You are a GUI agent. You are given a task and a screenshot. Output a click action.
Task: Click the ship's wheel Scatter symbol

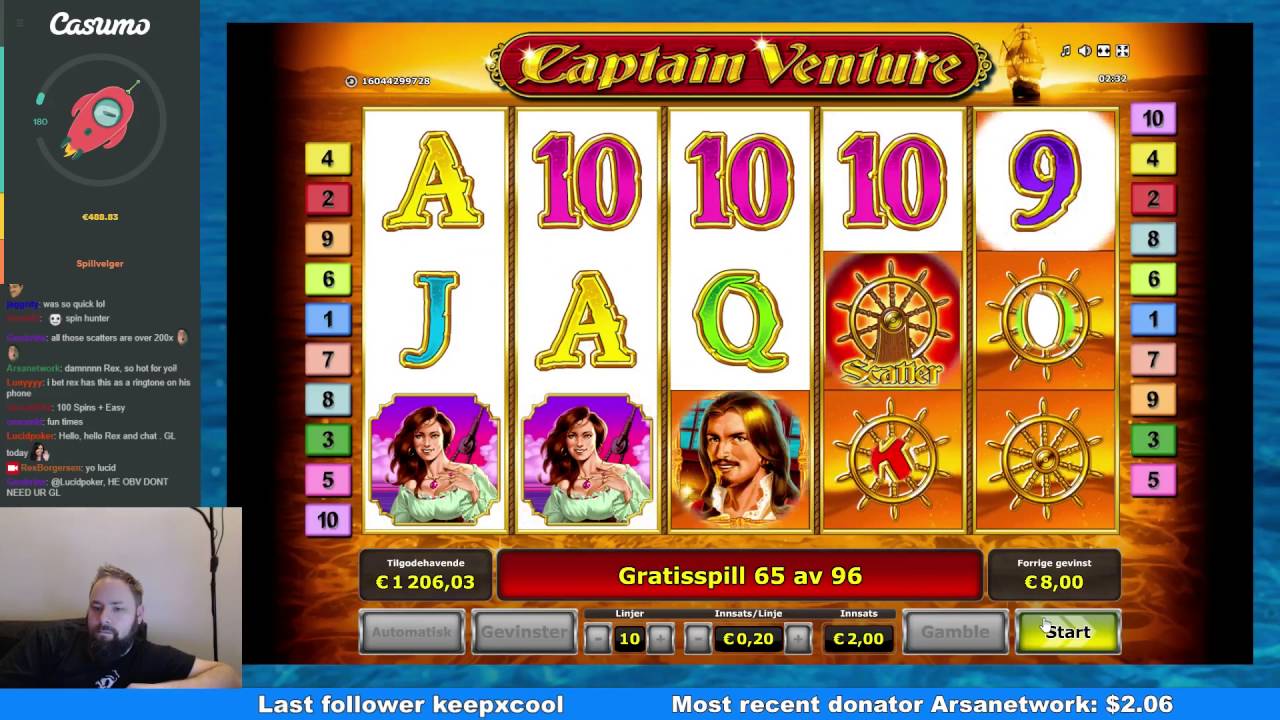click(892, 320)
